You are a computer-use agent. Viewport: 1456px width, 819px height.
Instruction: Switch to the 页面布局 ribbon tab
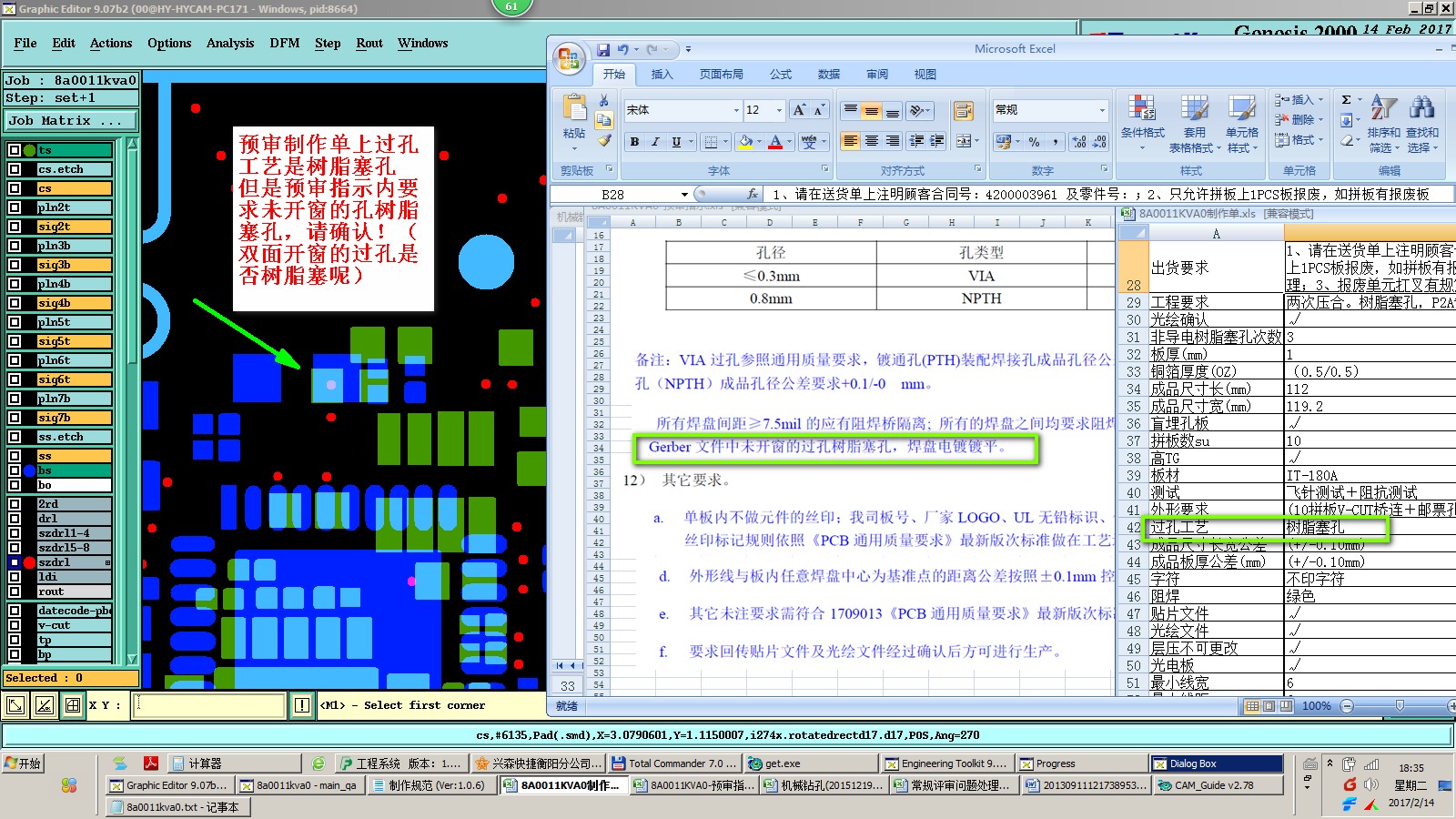(x=721, y=75)
